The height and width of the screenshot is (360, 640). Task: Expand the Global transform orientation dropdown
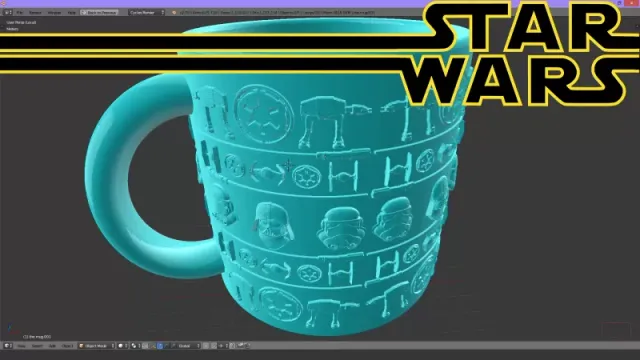(188, 346)
